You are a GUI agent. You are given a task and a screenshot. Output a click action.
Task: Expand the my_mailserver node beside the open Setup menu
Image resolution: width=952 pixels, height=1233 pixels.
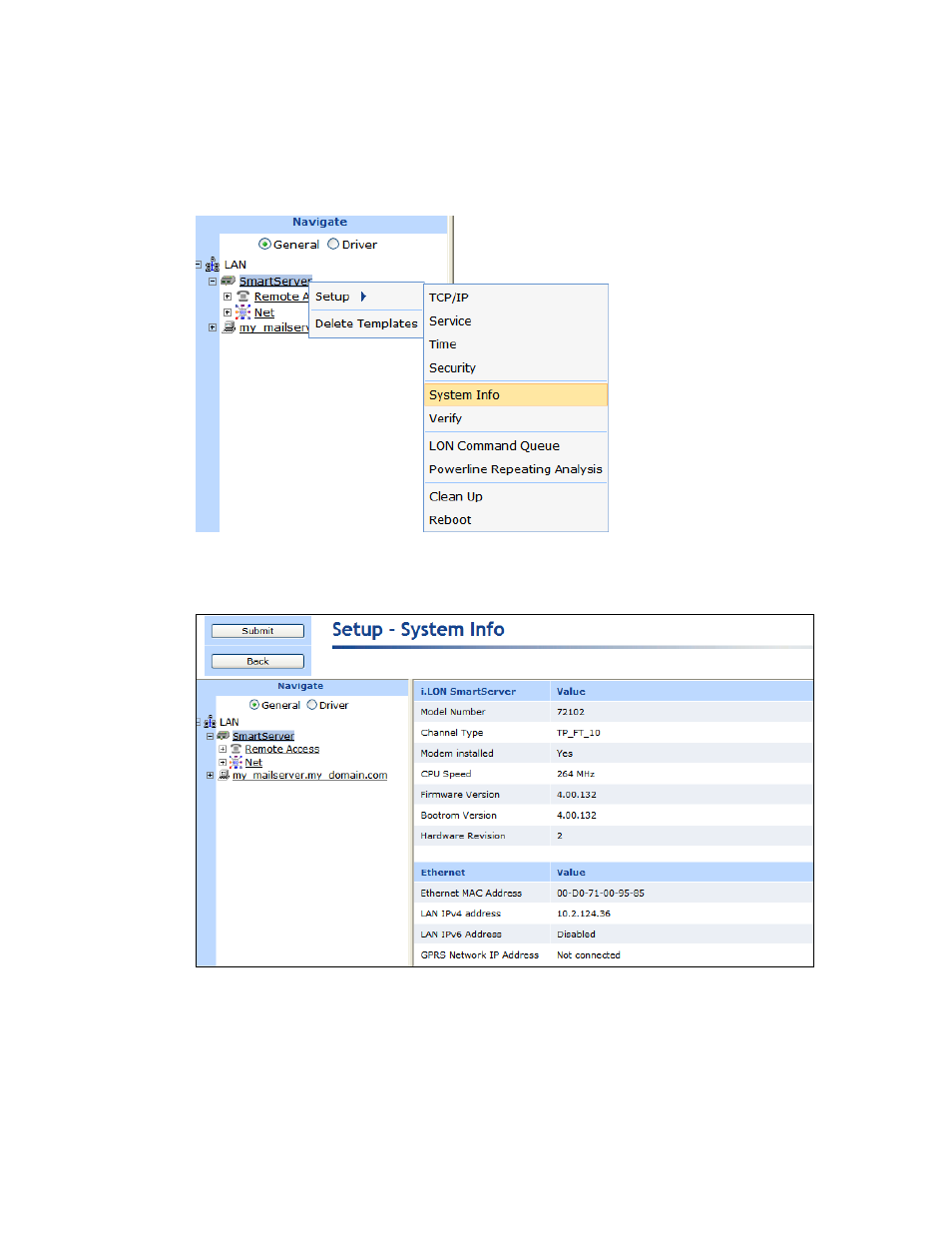coord(213,327)
